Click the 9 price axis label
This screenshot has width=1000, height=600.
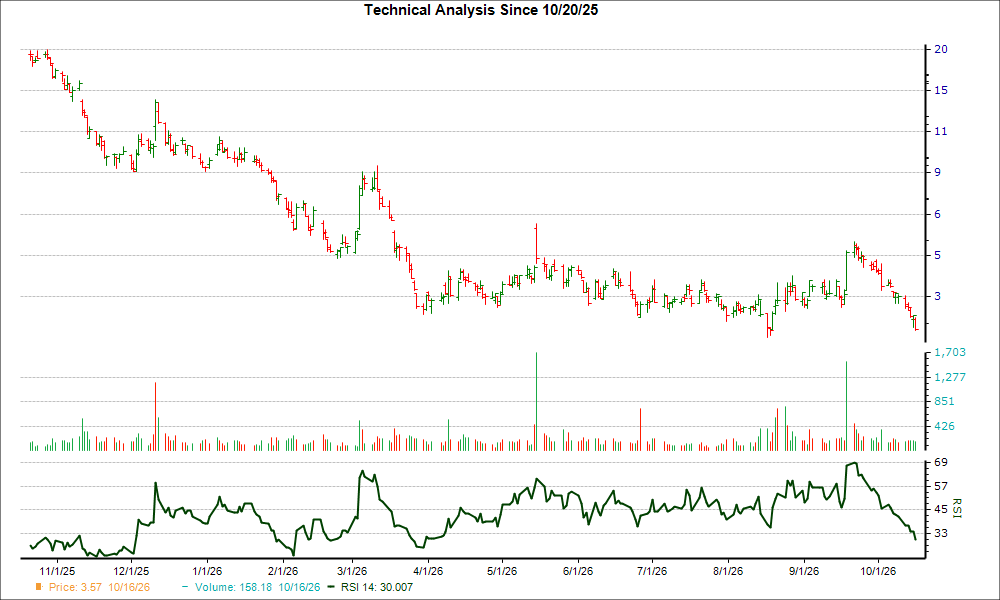point(938,172)
